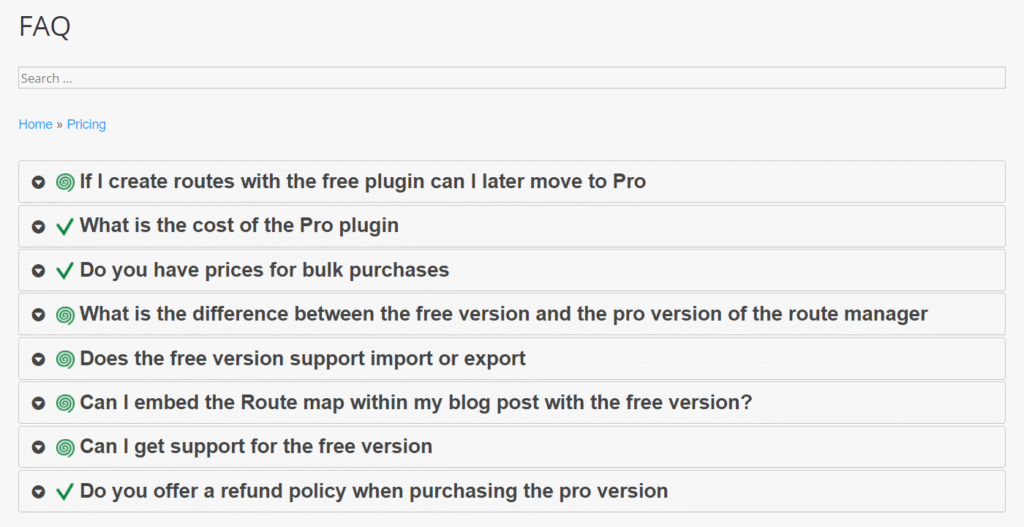
Task: Focus the FAQ search field
Action: click(511, 78)
